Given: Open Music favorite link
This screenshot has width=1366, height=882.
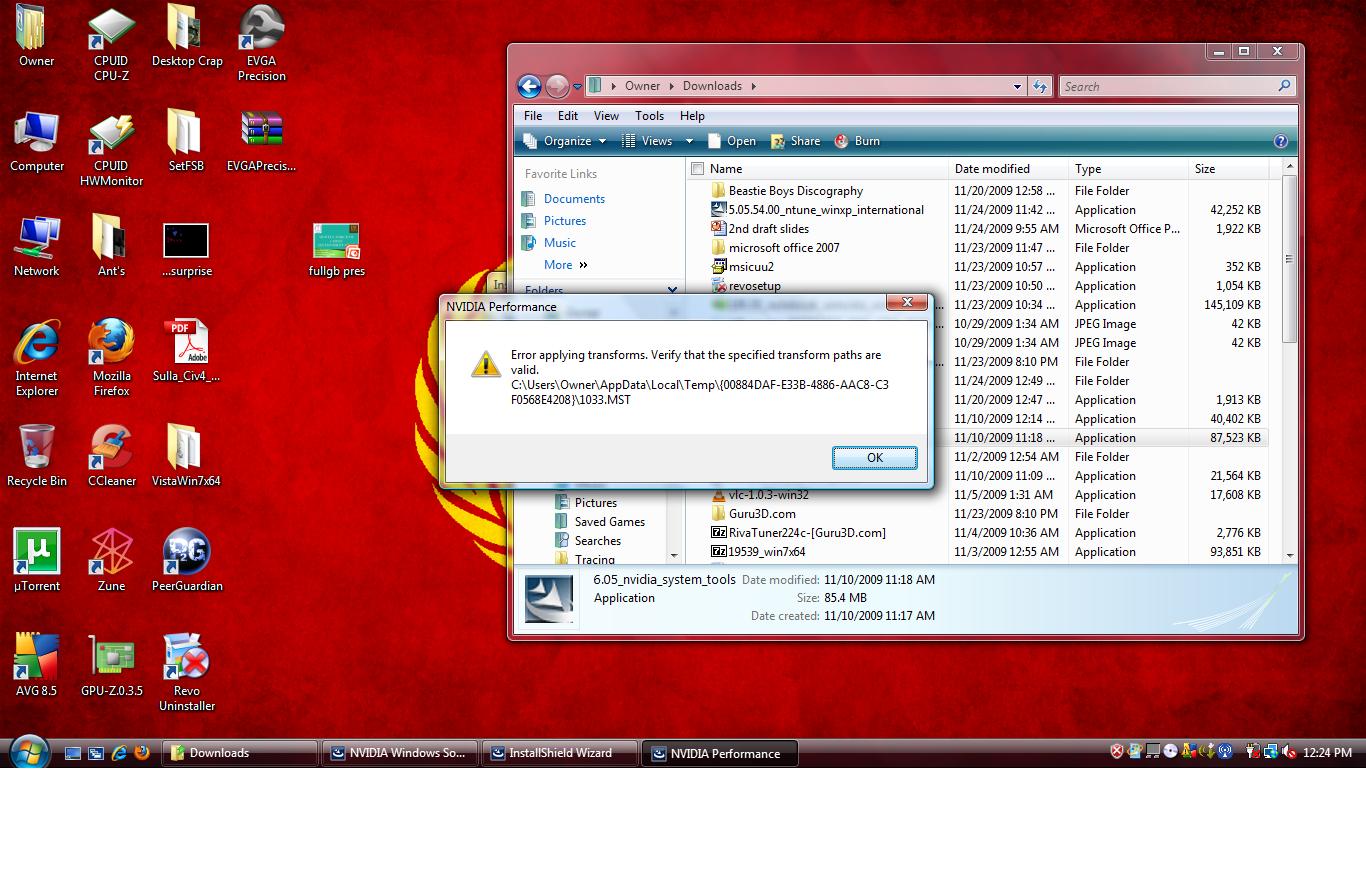Looking at the screenshot, I should [x=560, y=243].
